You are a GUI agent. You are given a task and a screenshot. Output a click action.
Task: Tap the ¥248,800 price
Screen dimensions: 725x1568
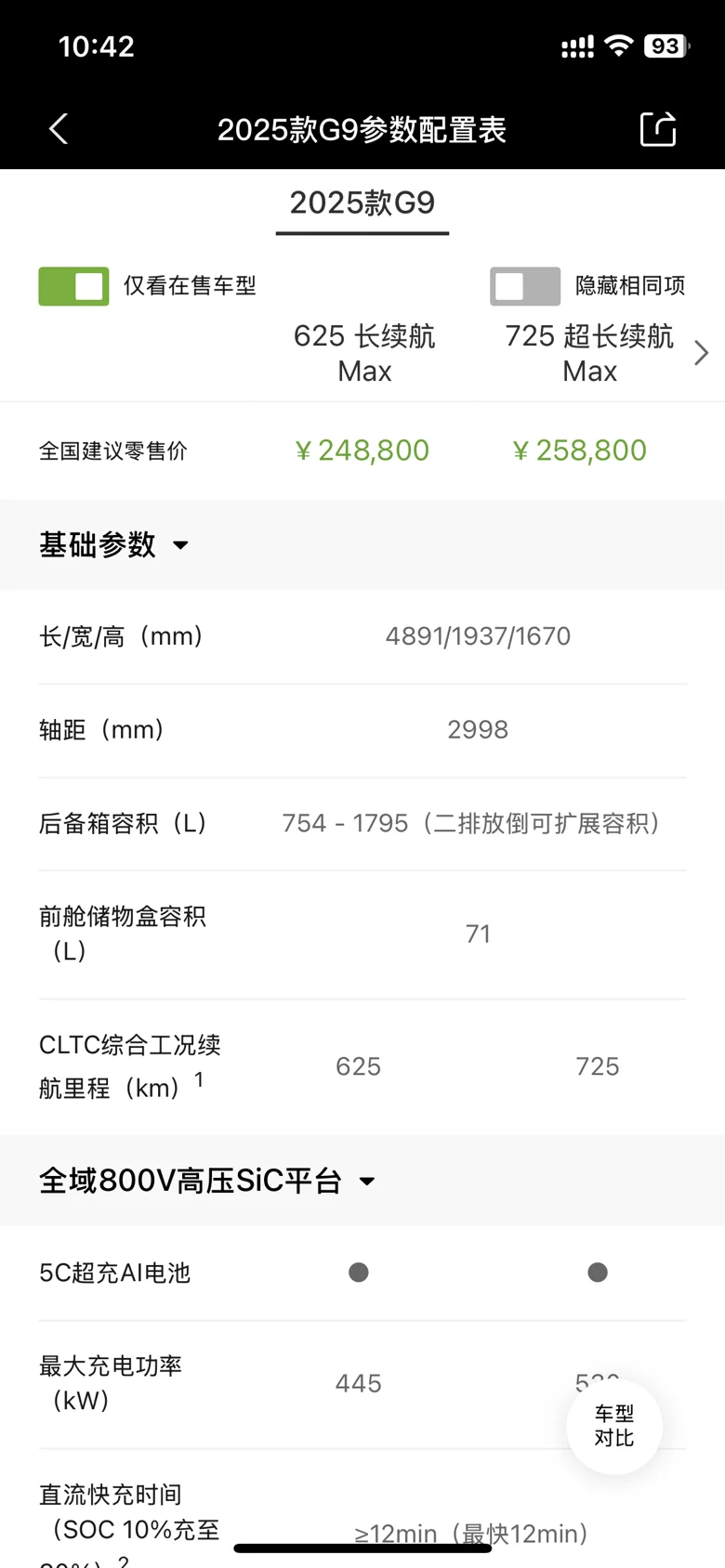[x=362, y=451]
